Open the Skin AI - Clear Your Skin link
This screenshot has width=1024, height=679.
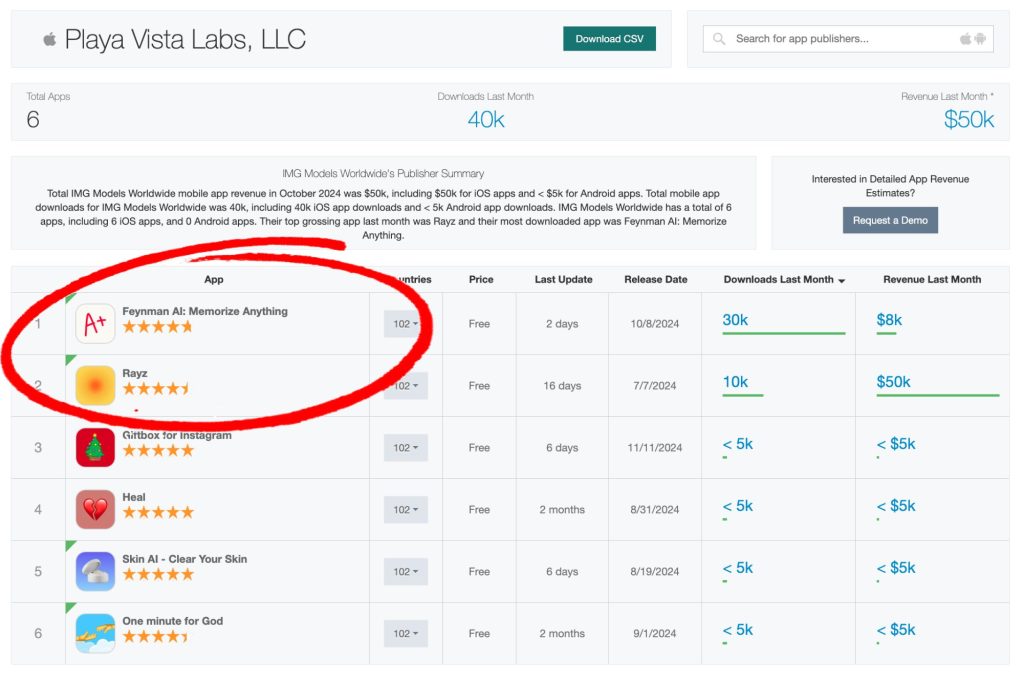[184, 559]
